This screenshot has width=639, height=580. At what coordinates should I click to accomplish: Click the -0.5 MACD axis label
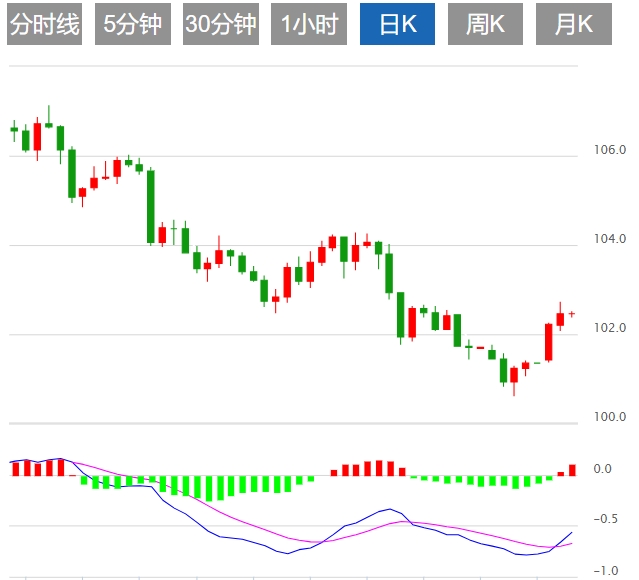point(606,519)
